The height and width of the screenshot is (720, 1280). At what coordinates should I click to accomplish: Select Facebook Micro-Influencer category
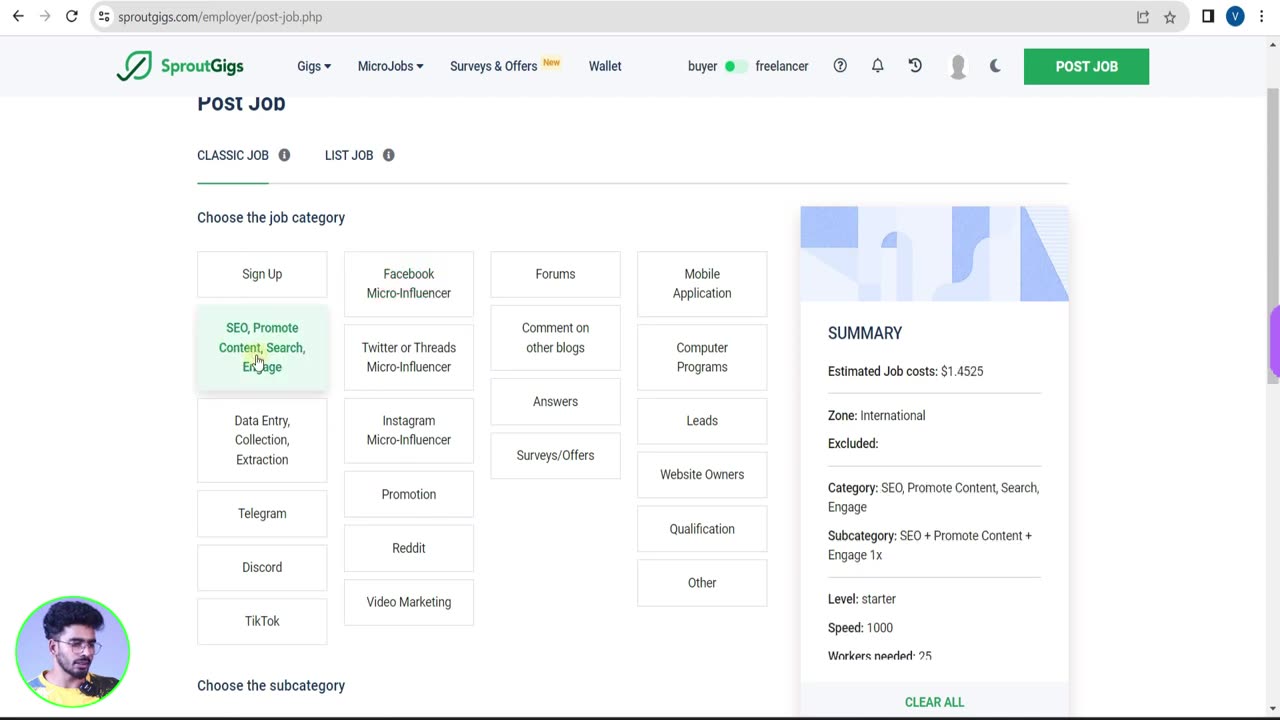409,283
